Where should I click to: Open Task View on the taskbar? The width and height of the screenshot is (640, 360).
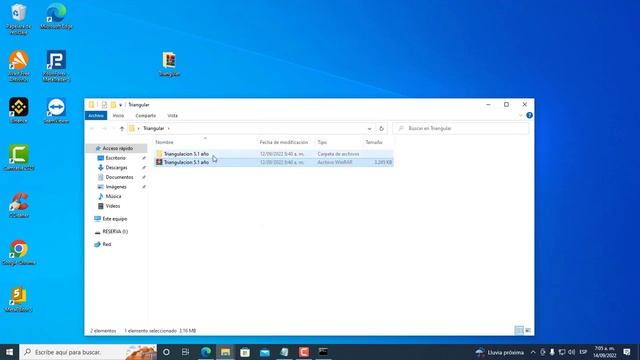point(185,352)
